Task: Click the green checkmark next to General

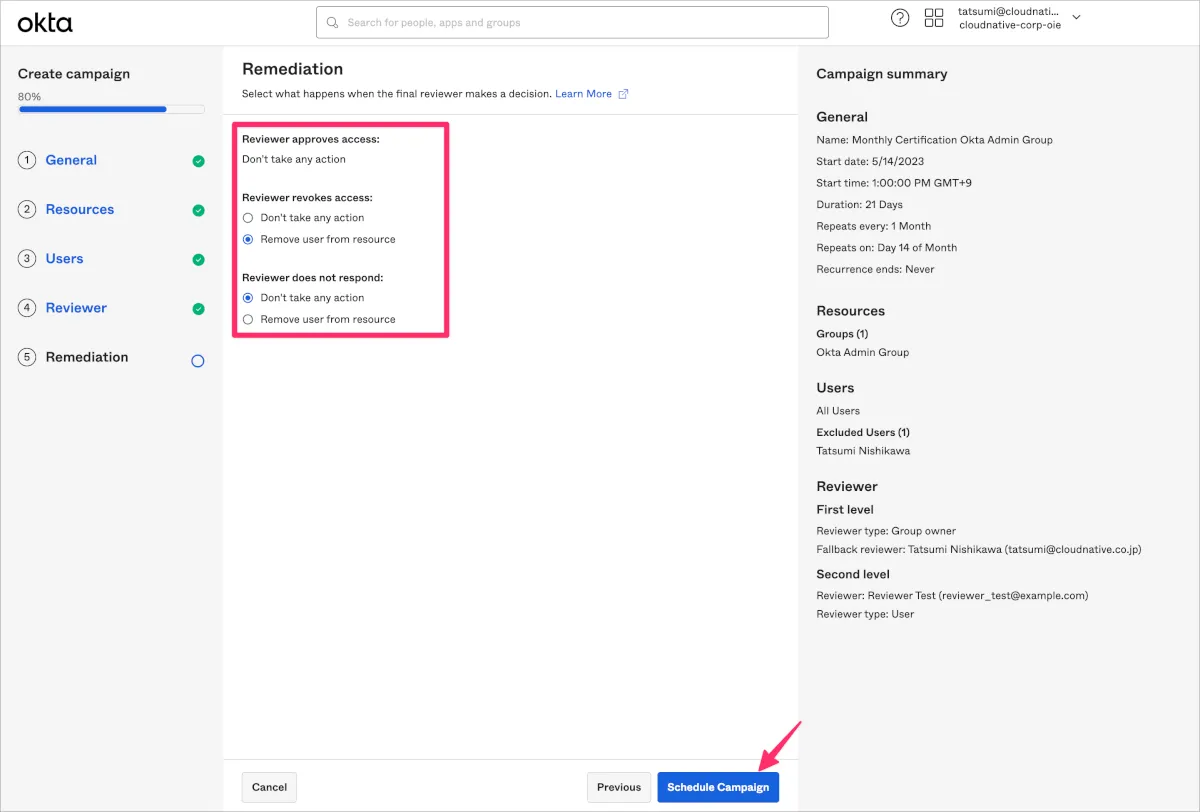Action: 198,161
